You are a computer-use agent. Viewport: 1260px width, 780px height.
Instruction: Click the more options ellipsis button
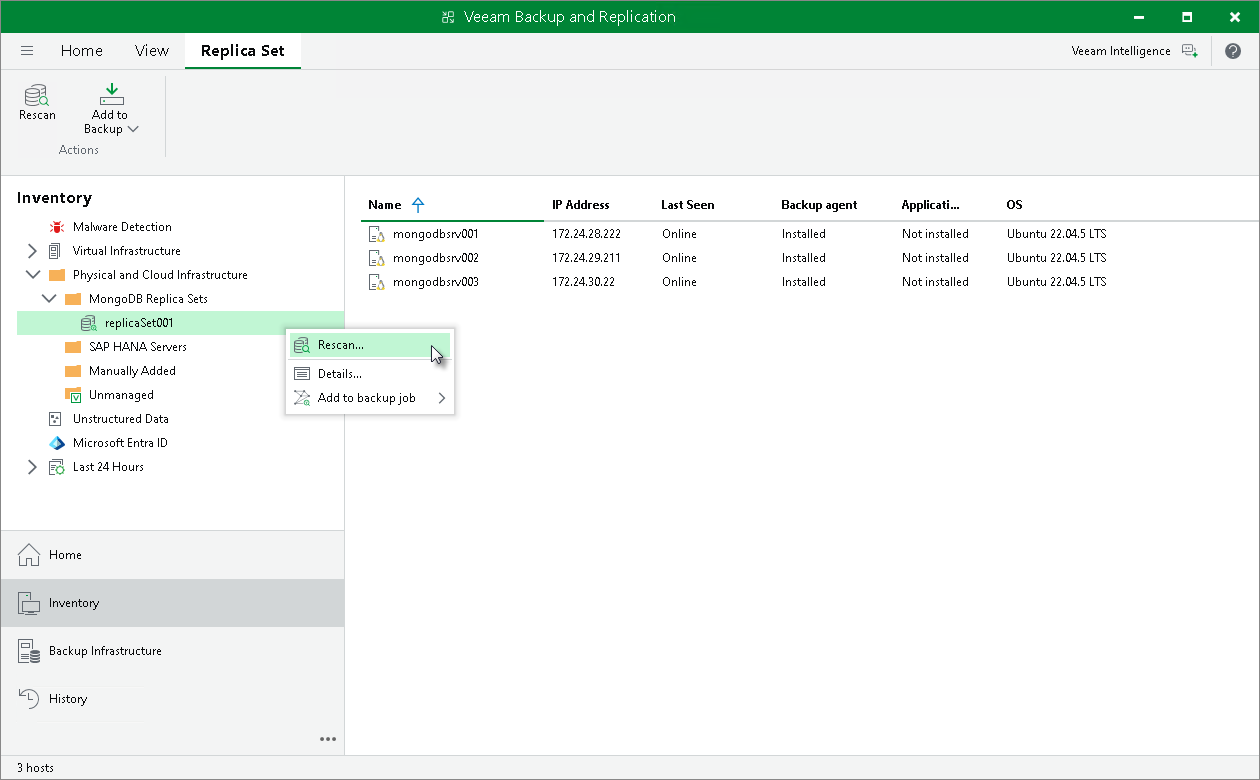click(x=327, y=739)
